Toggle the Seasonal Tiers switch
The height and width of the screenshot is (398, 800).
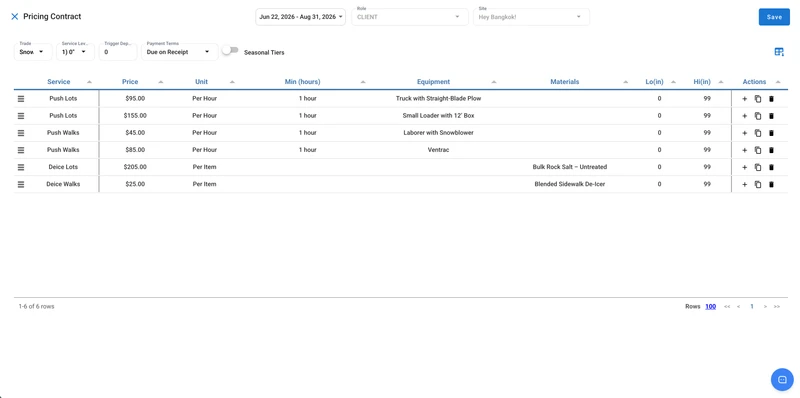pos(230,50)
